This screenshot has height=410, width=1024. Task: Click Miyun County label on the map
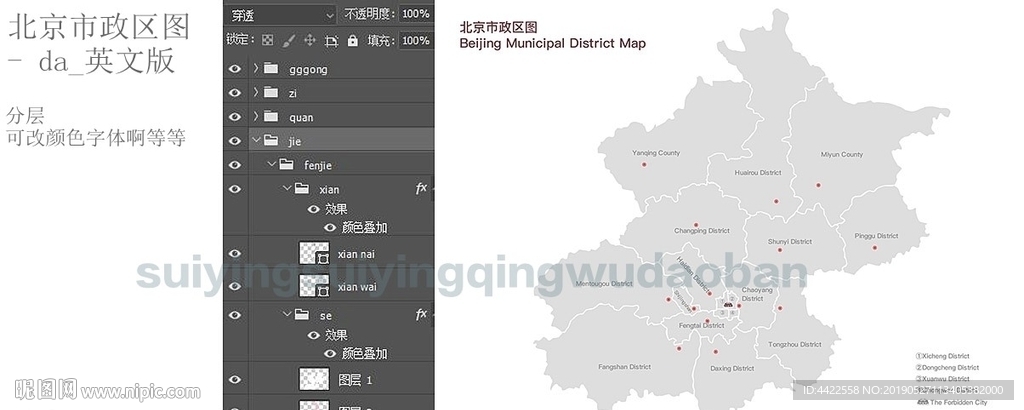point(841,155)
